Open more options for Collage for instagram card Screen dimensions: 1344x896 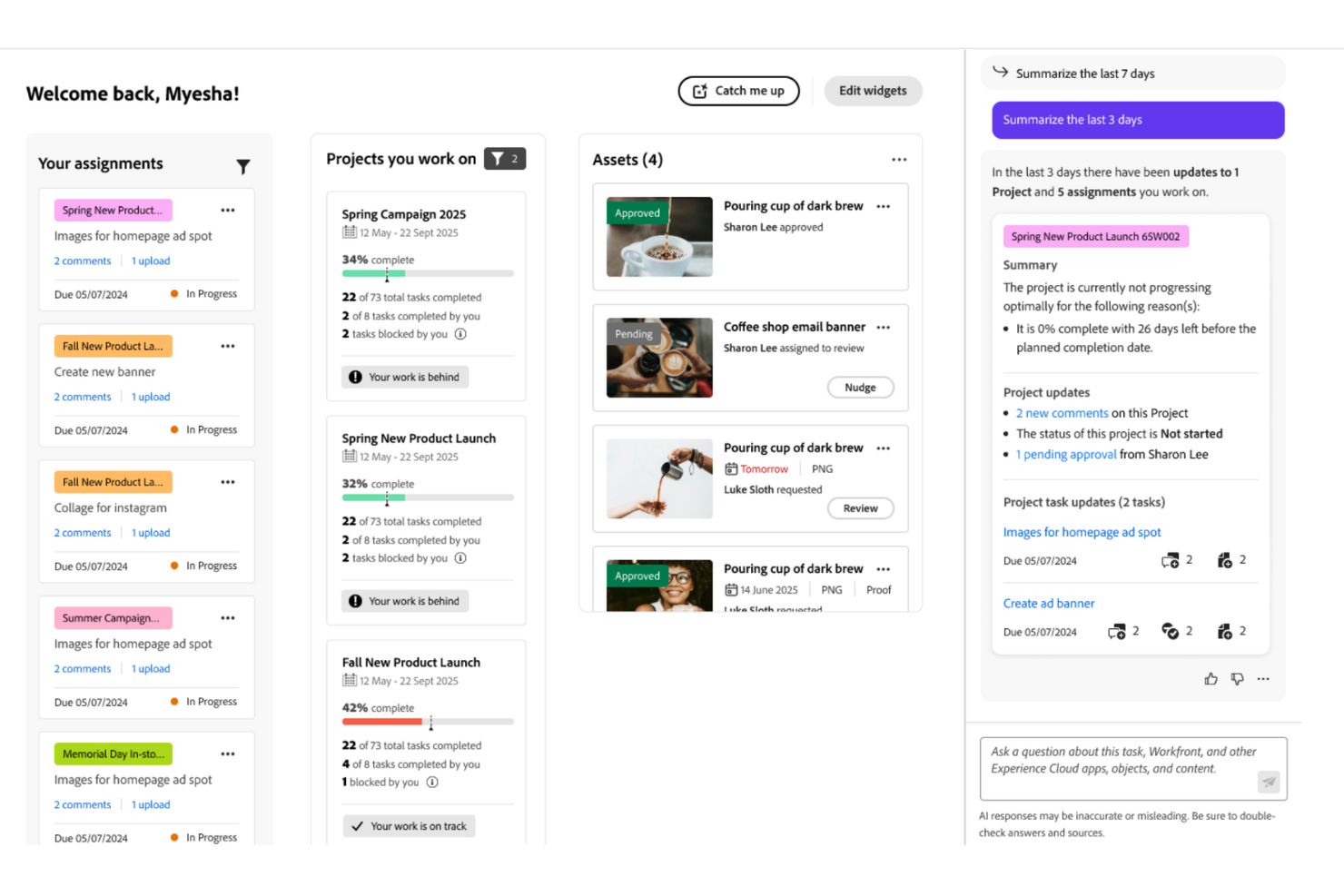228,483
